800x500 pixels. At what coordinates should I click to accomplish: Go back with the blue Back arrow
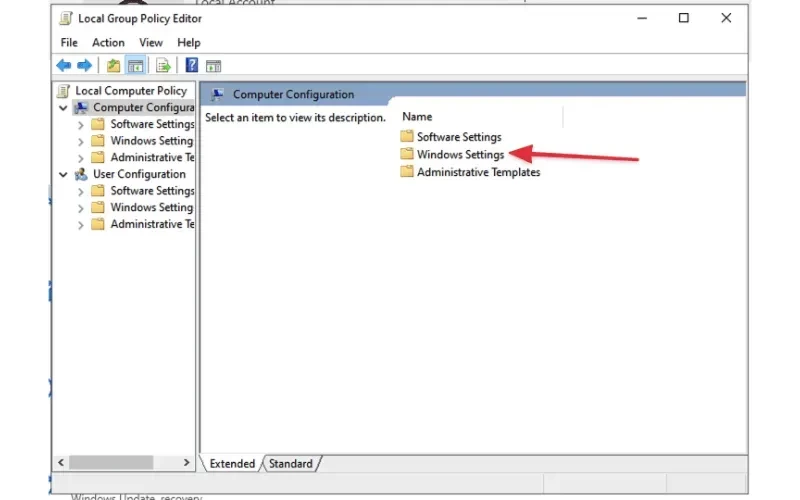[64, 65]
